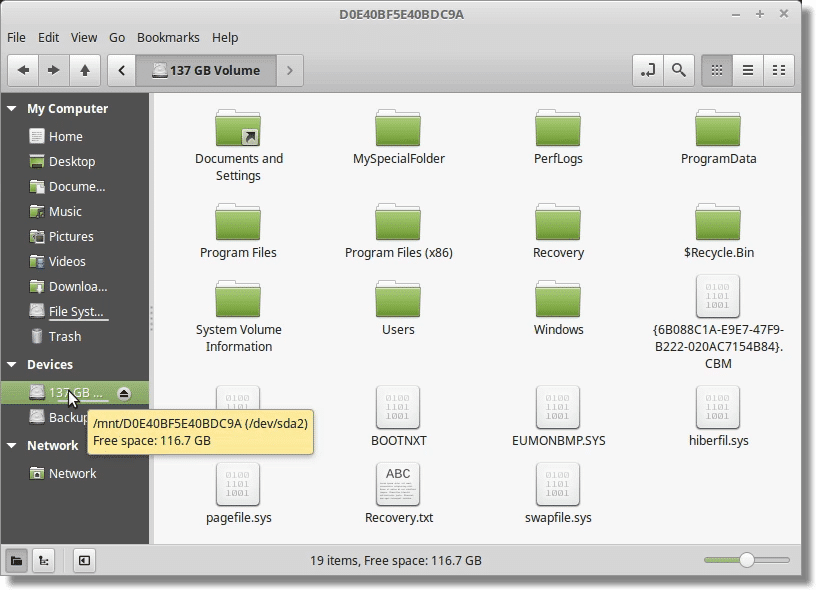Select the places sidebar icon
Screen dimensions: 816x590
[14, 561]
